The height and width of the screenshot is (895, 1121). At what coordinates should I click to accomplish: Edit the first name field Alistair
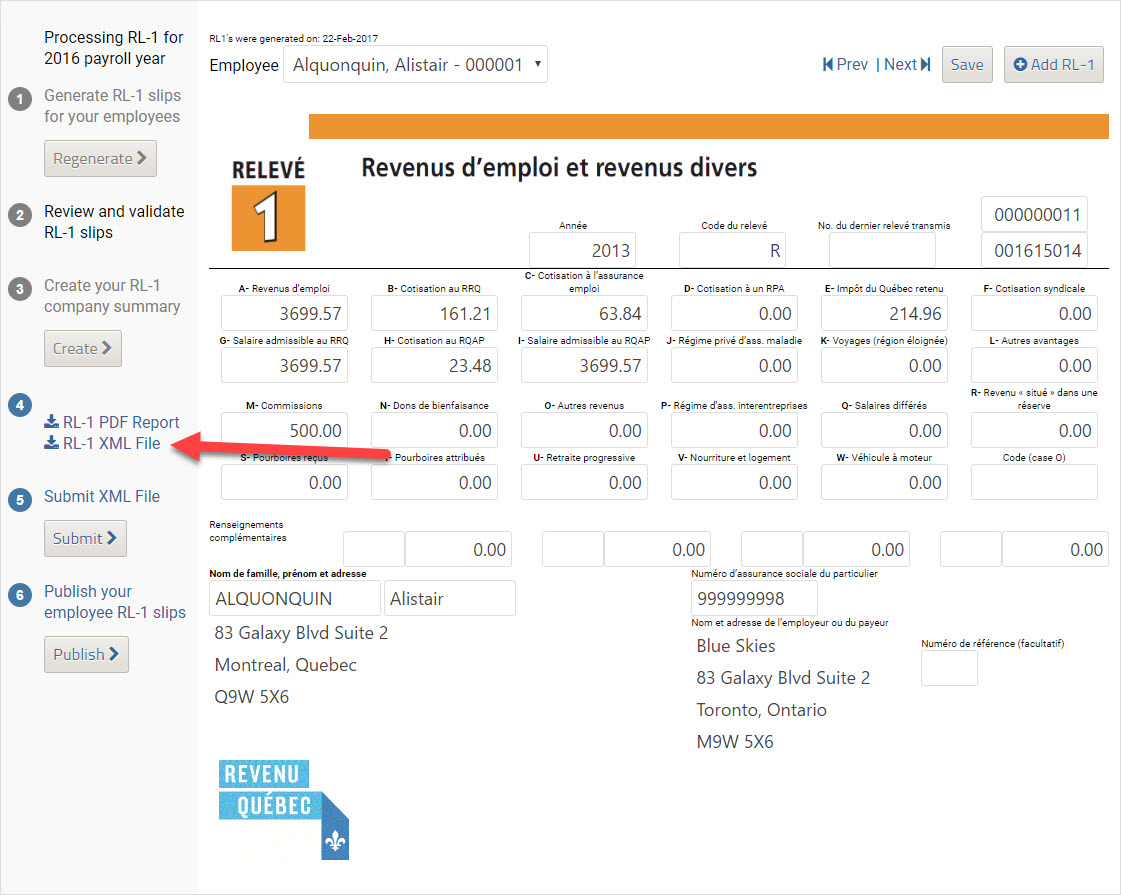click(x=450, y=598)
